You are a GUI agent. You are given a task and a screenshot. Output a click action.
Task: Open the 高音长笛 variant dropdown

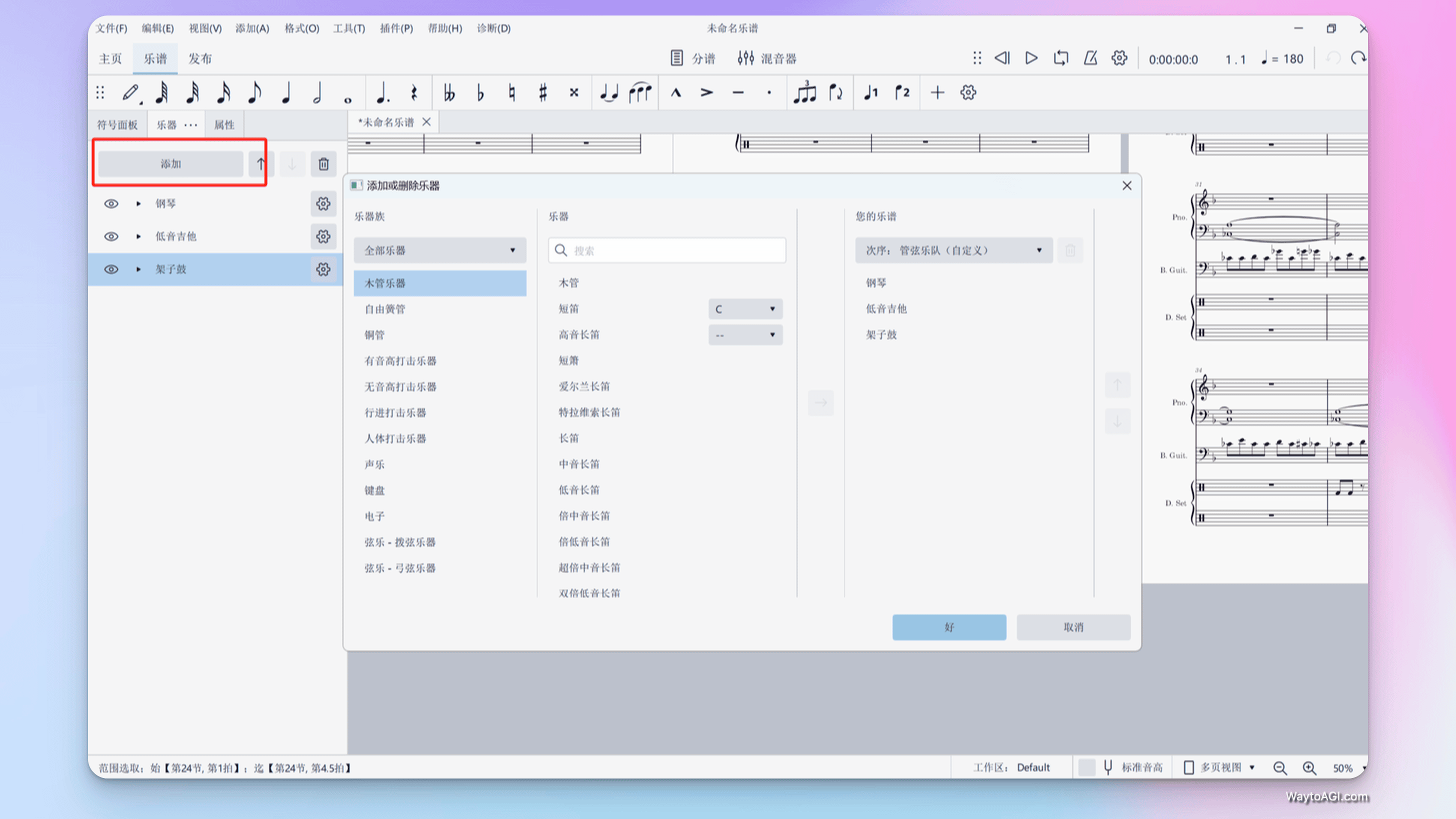point(745,335)
